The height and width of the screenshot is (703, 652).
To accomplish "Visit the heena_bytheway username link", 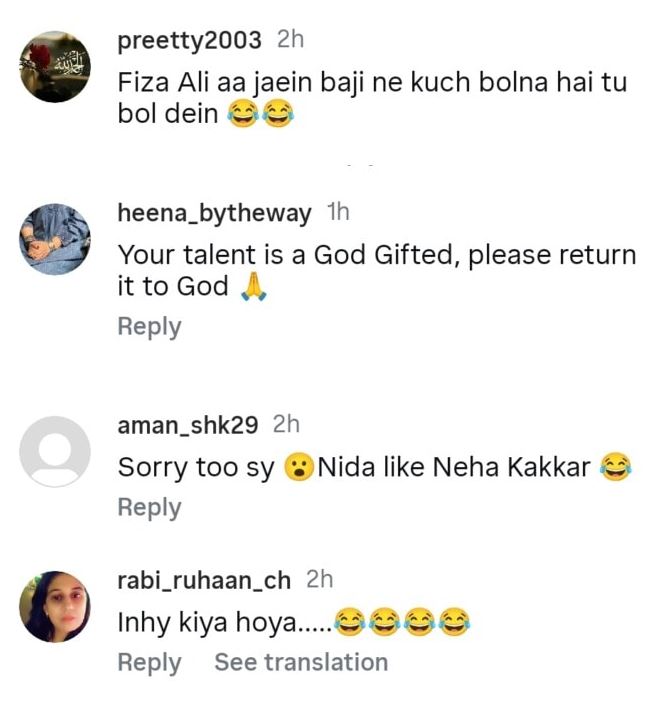I will pyautogui.click(x=215, y=213).
